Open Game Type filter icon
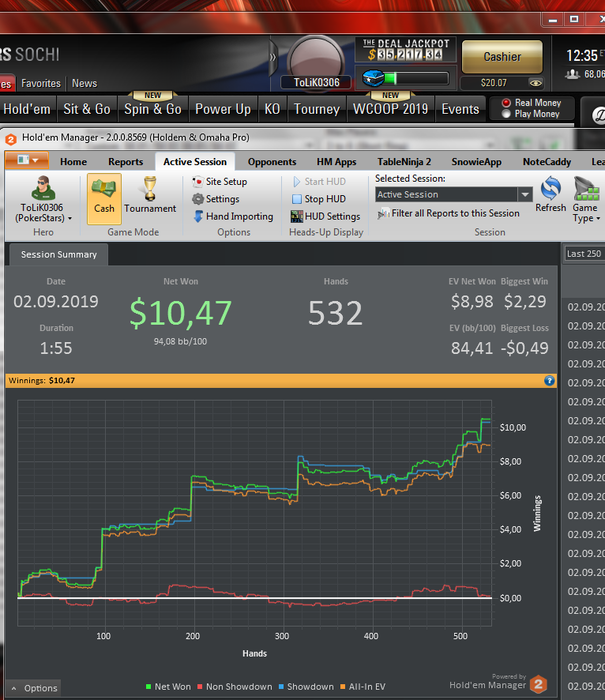 (586, 188)
